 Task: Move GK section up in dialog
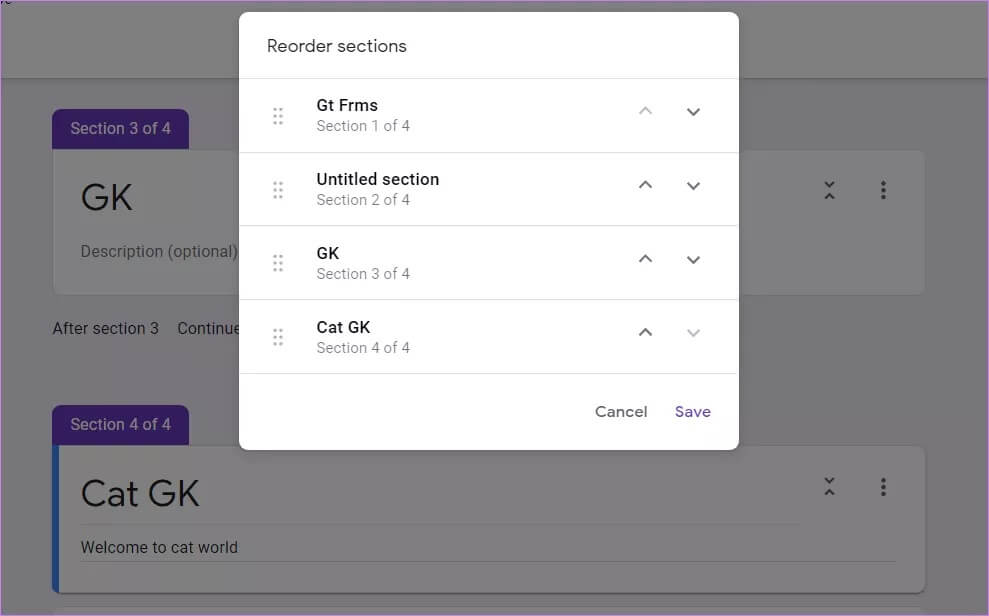[x=645, y=259]
